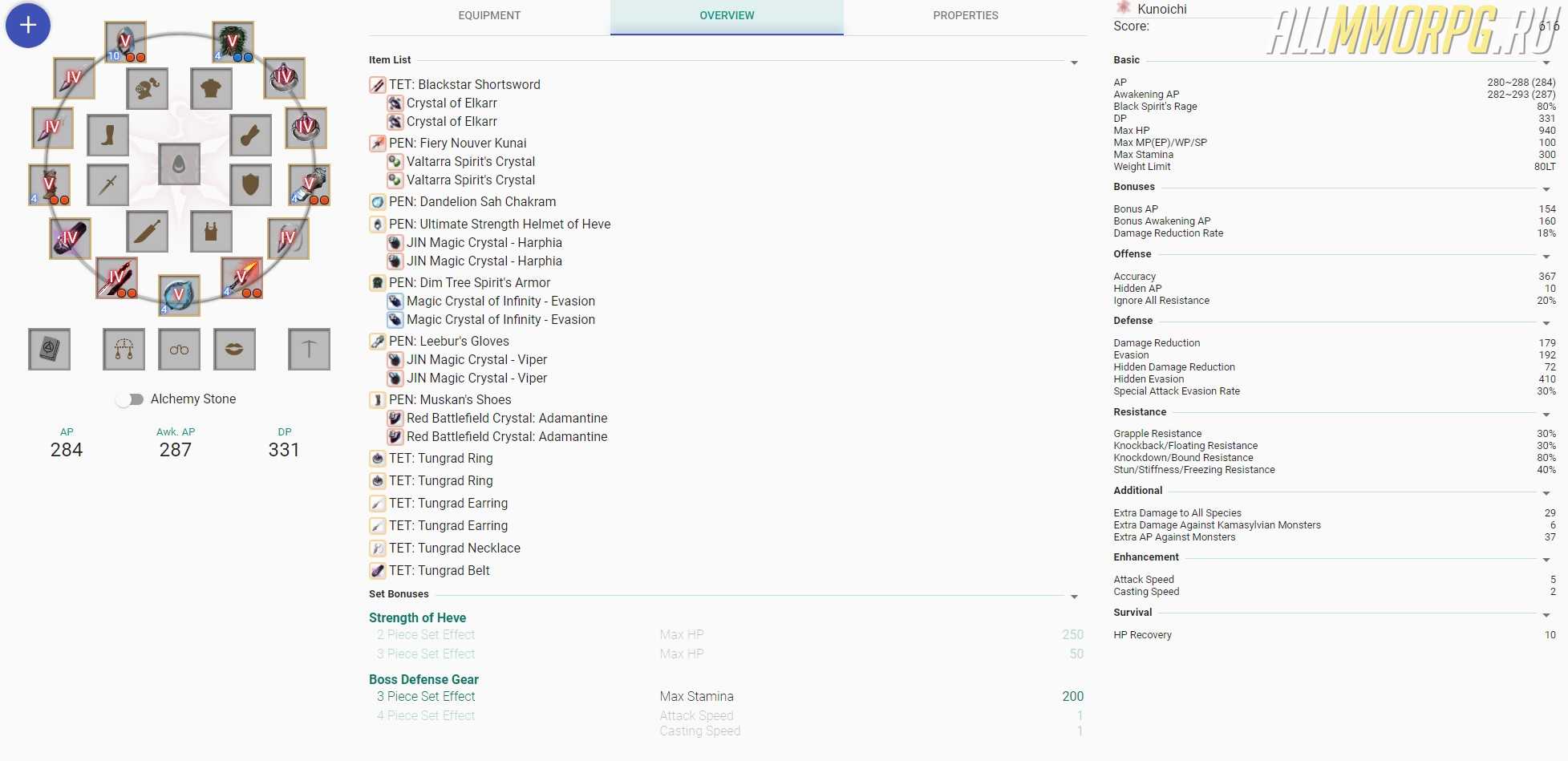Open the empty glove placeholder slot
This screenshot has width=1568, height=761.
pyautogui.click(x=250, y=135)
